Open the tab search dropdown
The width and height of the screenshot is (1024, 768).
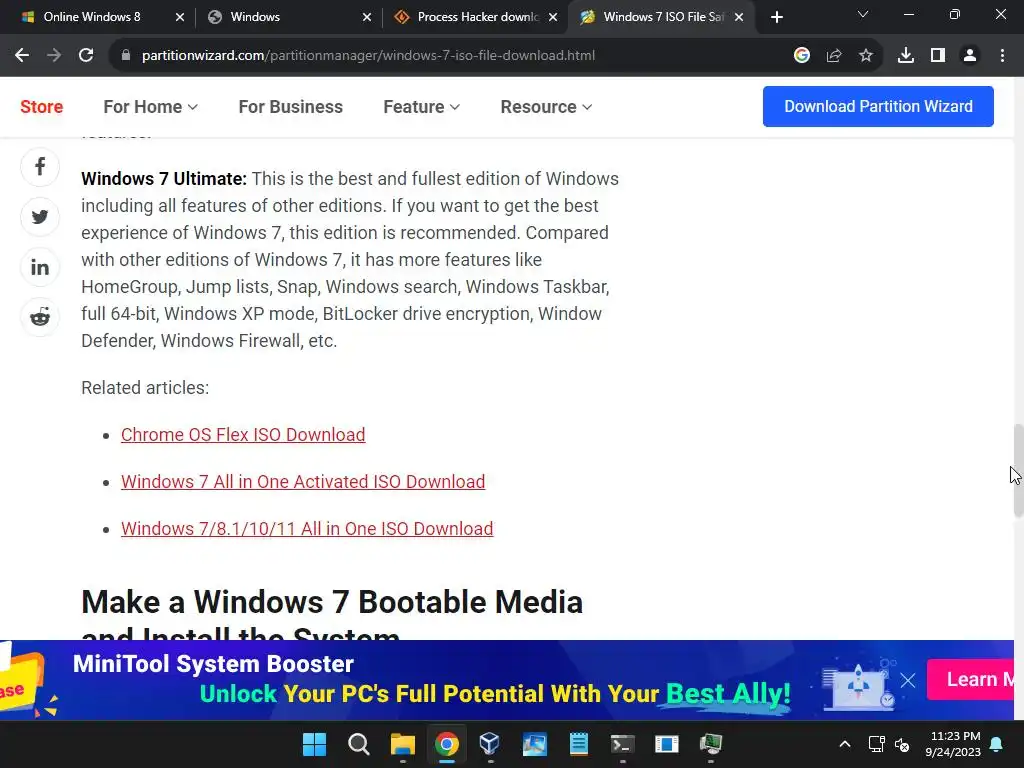(863, 14)
